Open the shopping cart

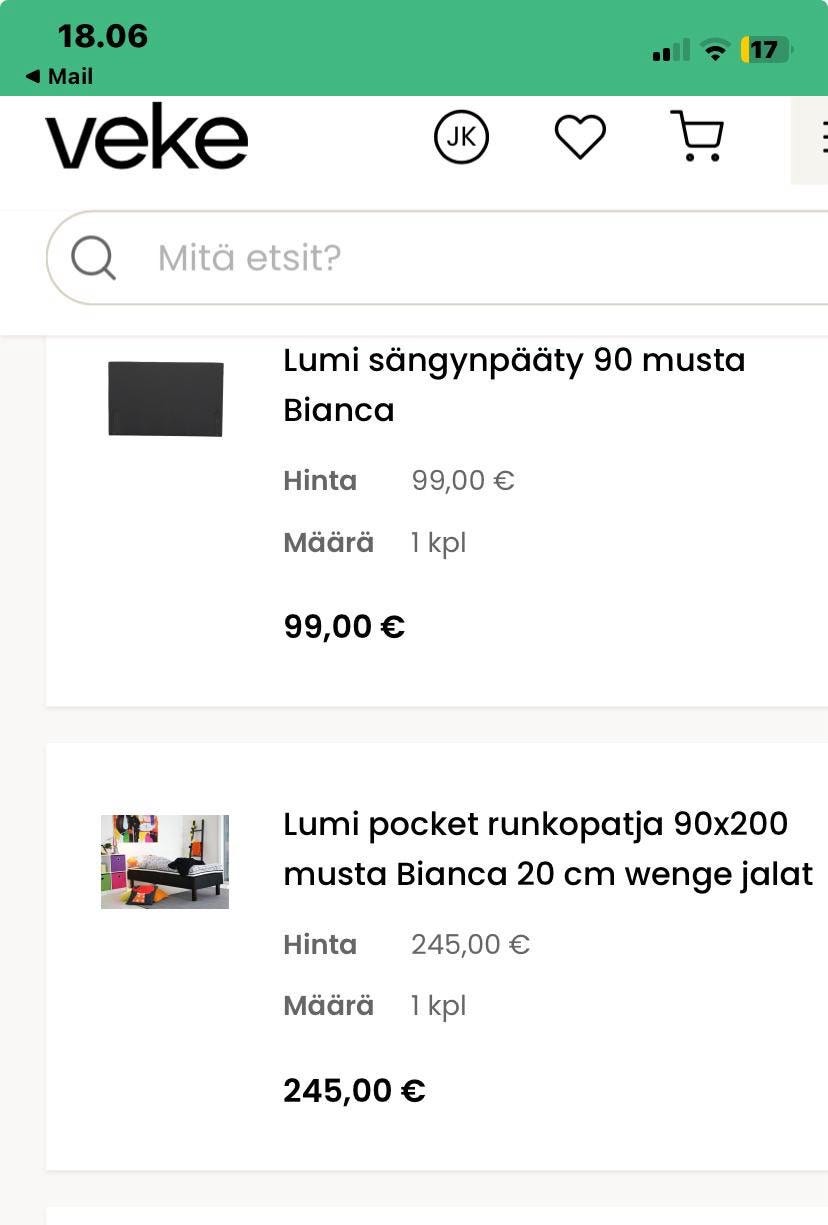697,136
